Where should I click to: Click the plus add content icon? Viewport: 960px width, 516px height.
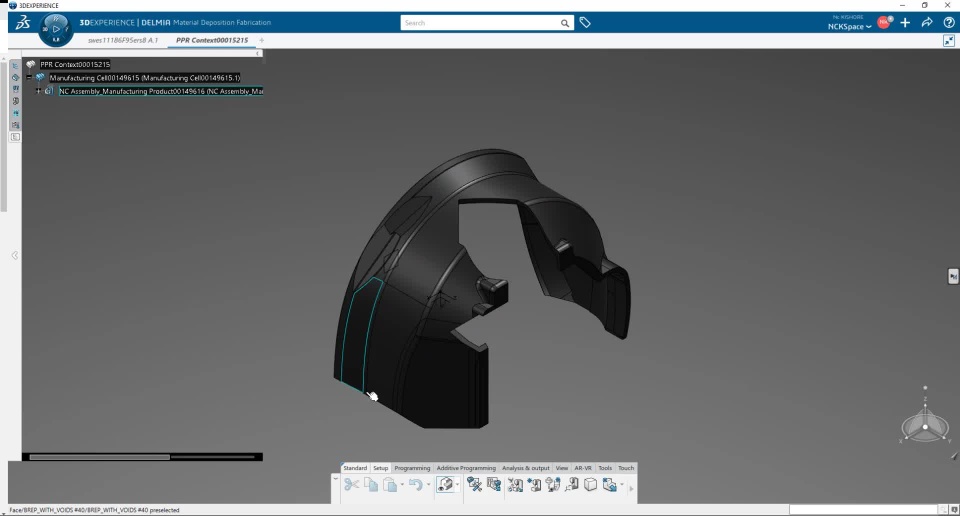tap(906, 23)
